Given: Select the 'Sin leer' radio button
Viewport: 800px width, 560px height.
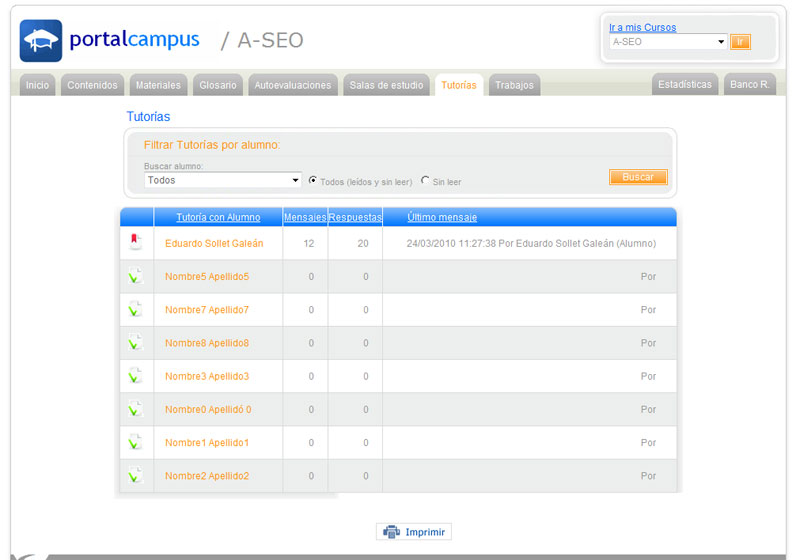Looking at the screenshot, I should click(x=425, y=181).
